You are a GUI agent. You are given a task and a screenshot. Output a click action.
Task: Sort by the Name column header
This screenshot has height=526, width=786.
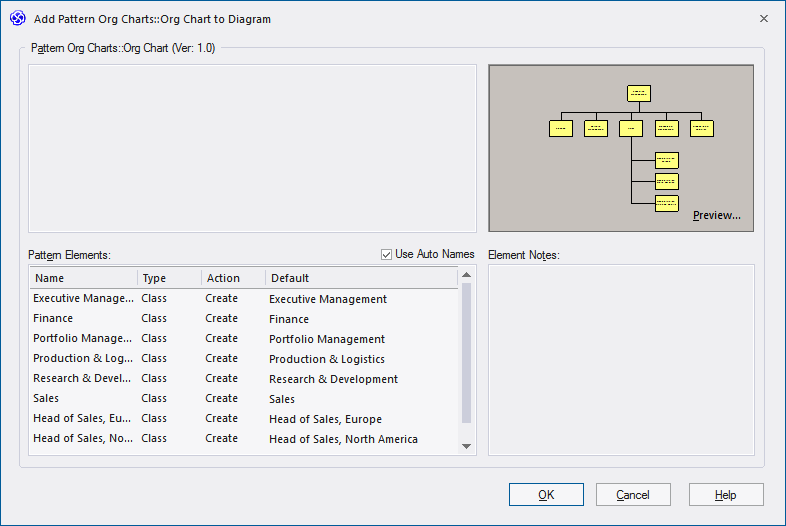(x=84, y=278)
